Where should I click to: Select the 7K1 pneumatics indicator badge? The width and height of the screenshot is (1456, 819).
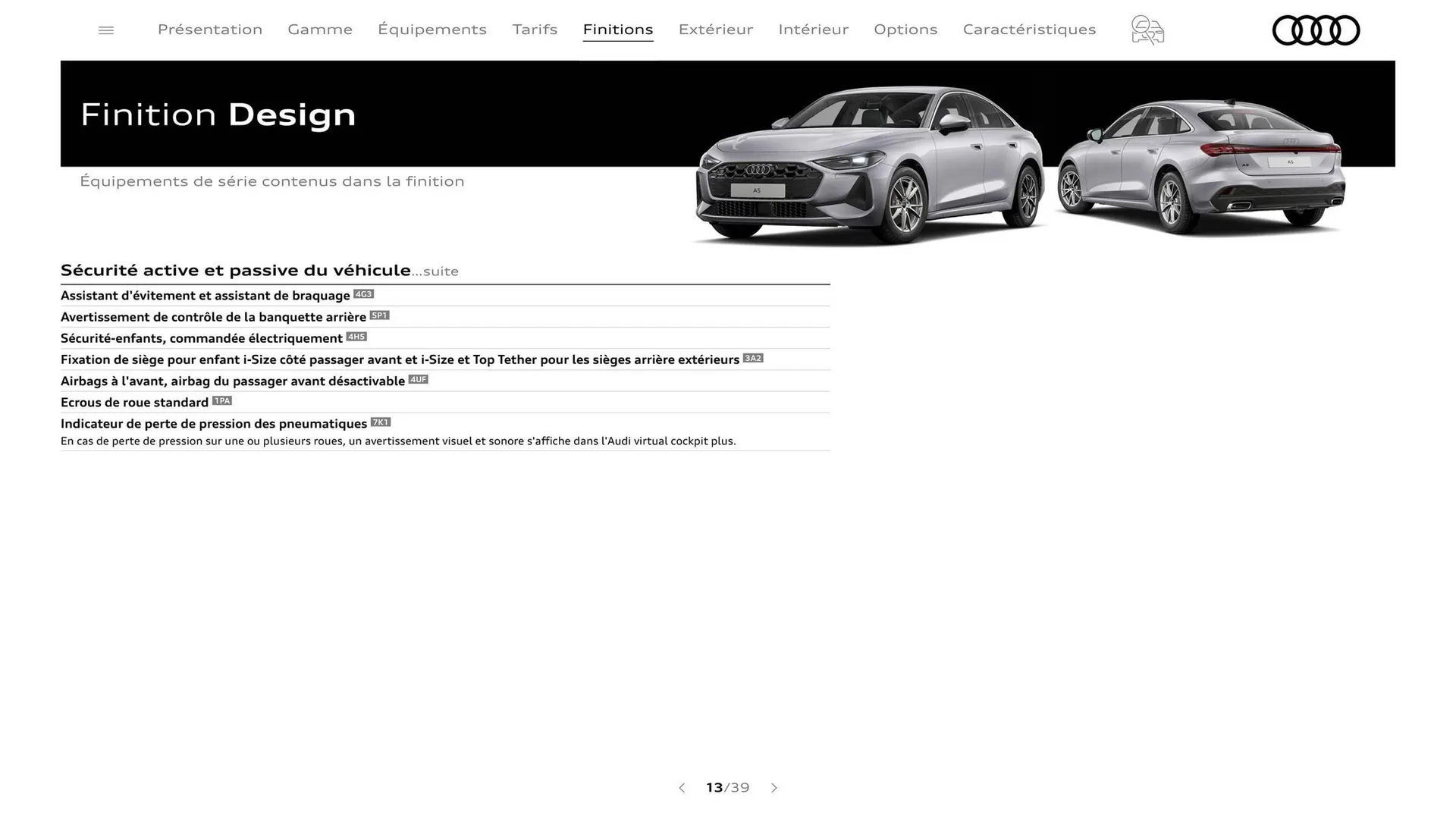point(381,422)
